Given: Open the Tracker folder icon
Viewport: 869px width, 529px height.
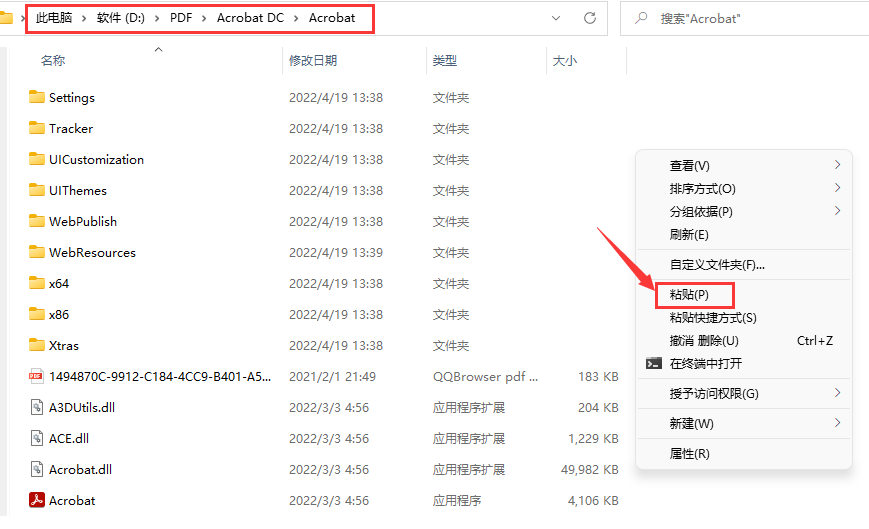Looking at the screenshot, I should click(37, 128).
